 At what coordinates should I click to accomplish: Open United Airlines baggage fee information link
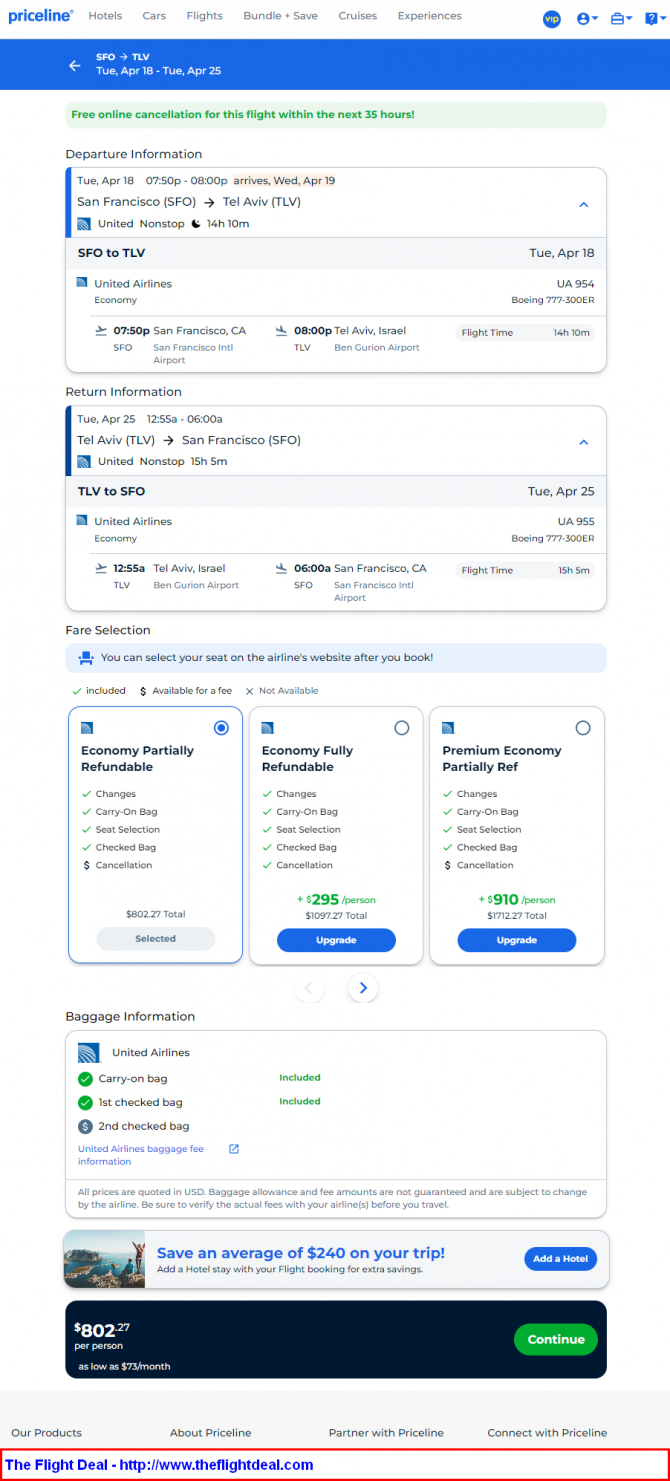pyautogui.click(x=141, y=1155)
